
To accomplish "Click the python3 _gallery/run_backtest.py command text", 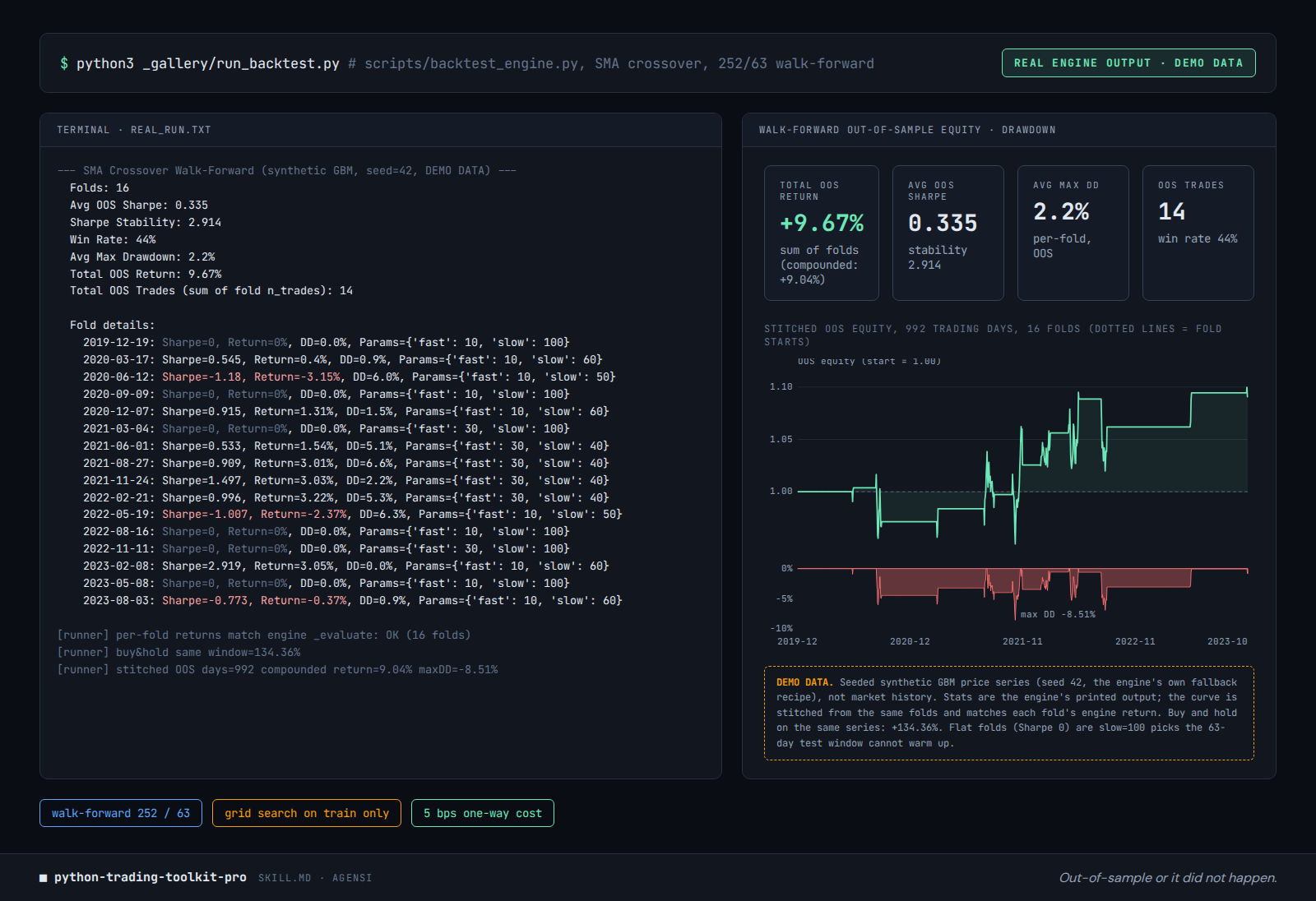I will [208, 63].
